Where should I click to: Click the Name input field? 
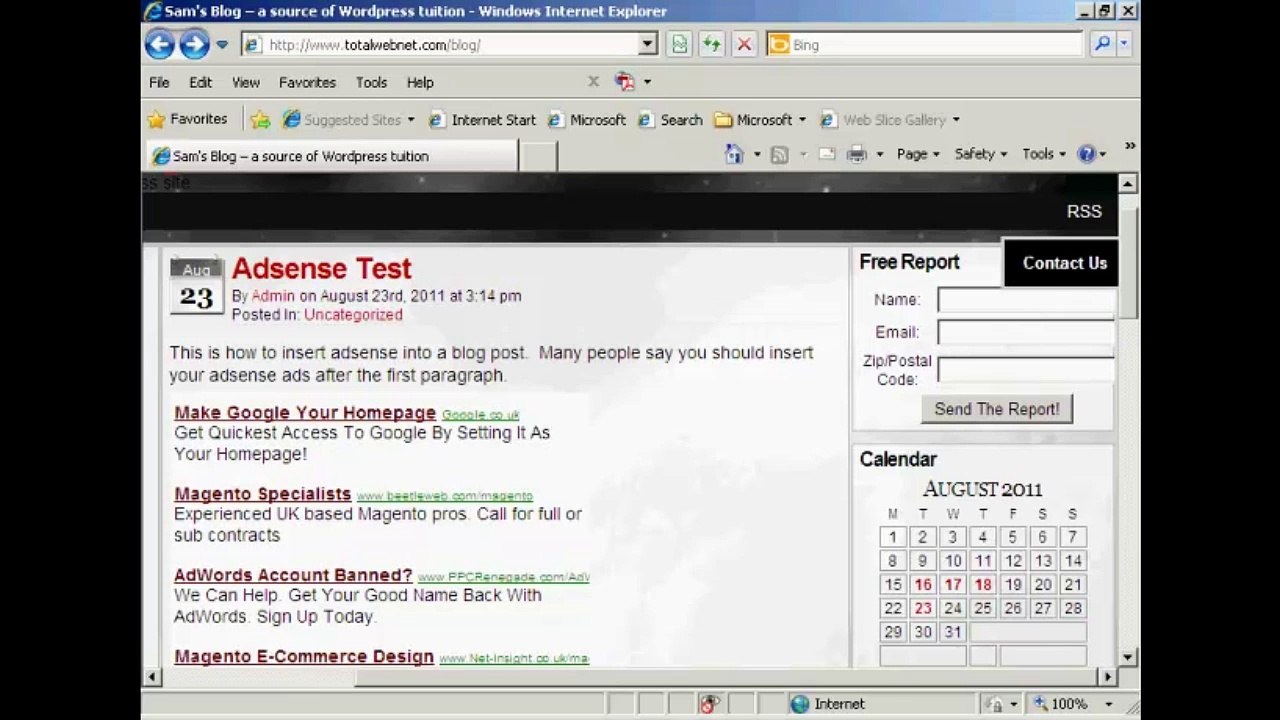pyautogui.click(x=1026, y=301)
